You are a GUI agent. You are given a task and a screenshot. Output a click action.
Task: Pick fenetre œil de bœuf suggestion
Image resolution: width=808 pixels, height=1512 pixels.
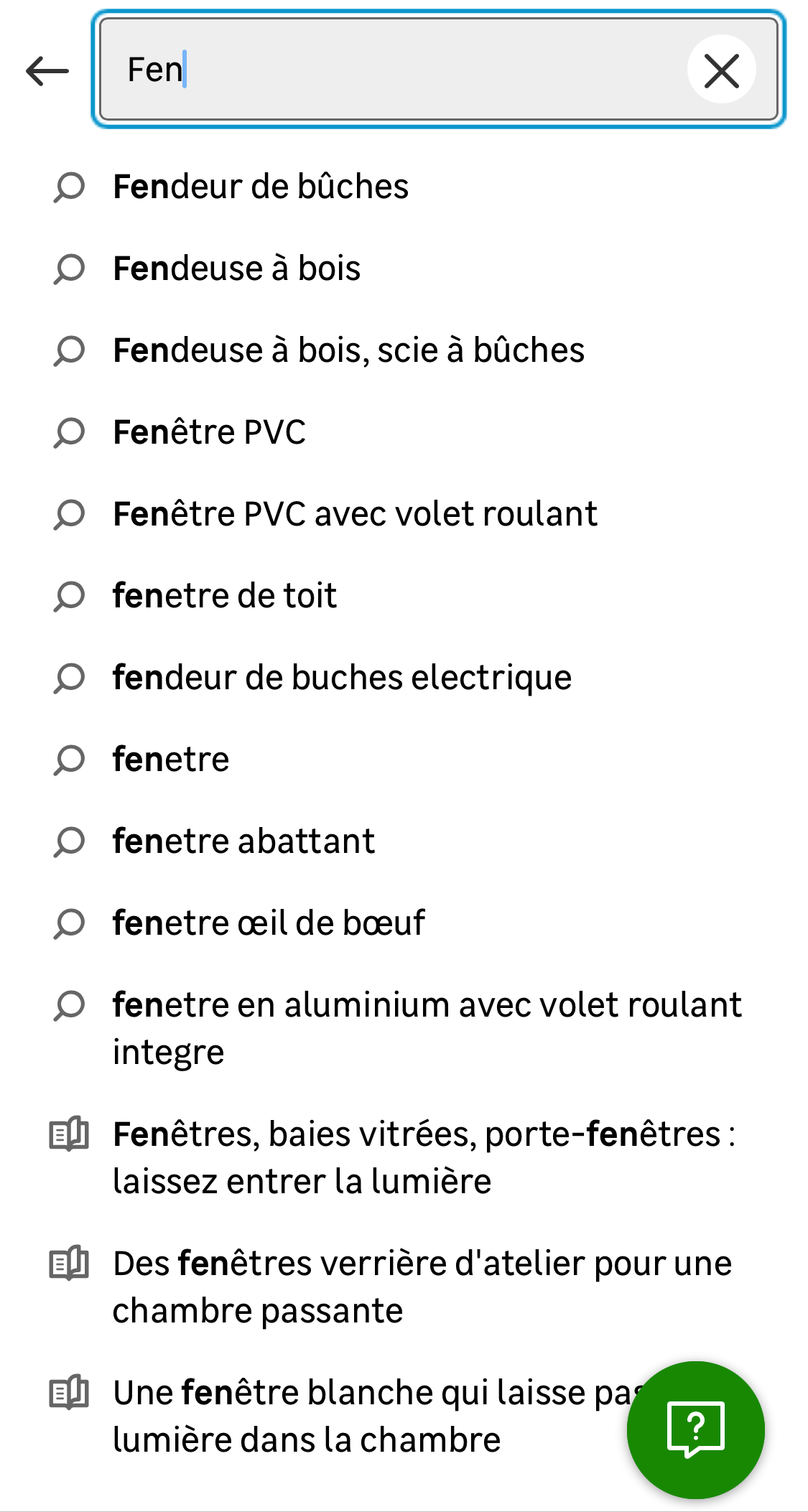(269, 923)
